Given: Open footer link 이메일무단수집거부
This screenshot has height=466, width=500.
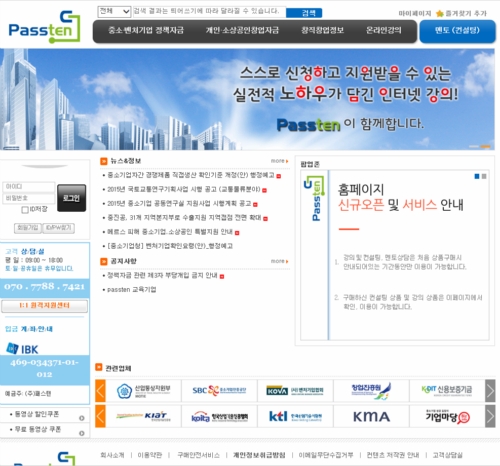Looking at the screenshot, I should (x=326, y=455).
